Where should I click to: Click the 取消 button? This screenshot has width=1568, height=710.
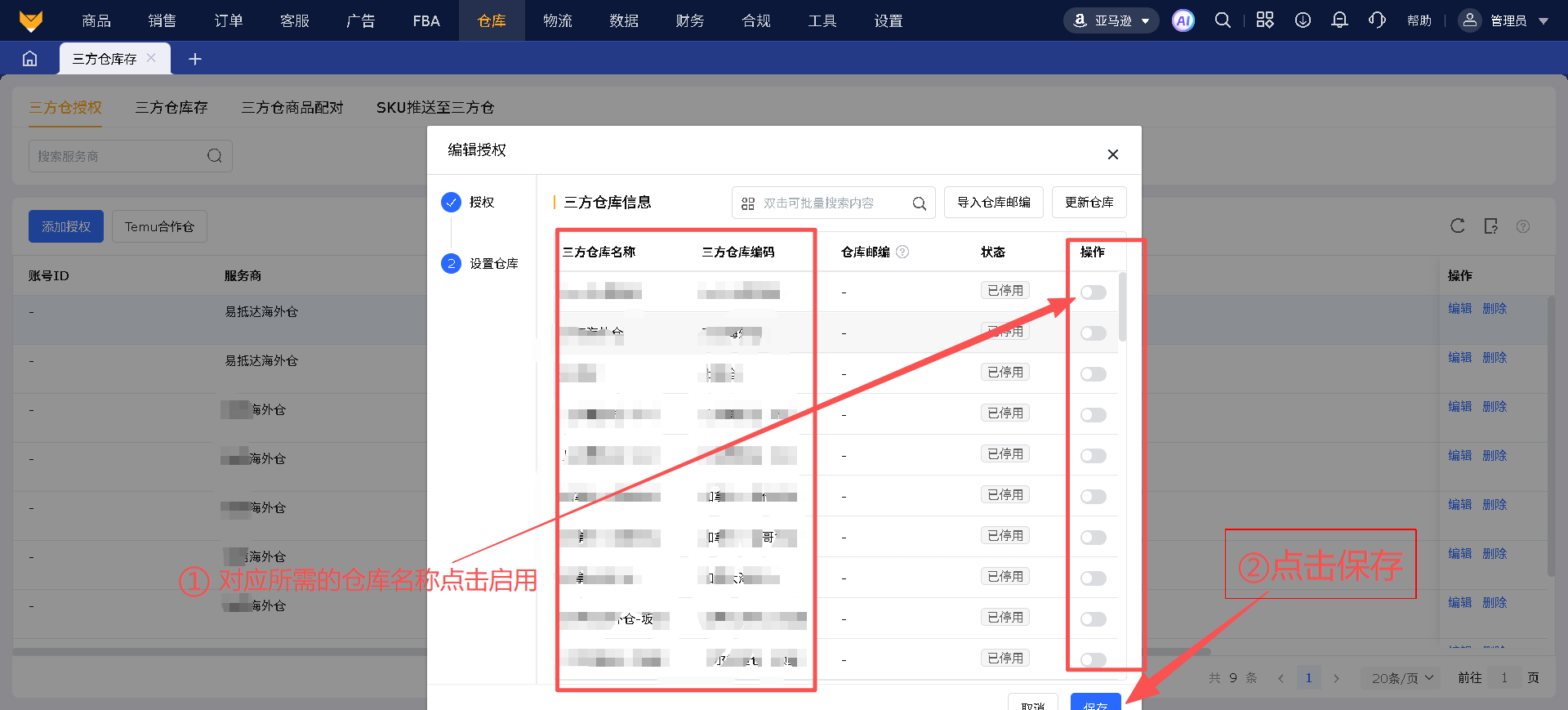1033,703
